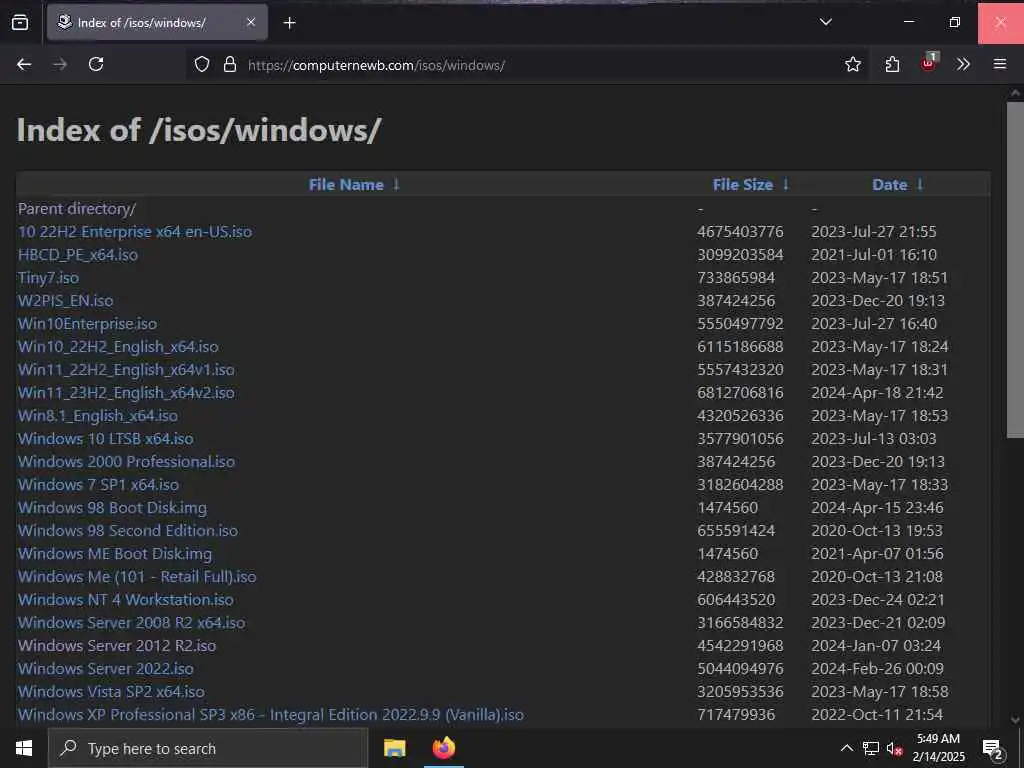
Task: Select the Index of /isos/windows/ tab
Action: (157, 22)
